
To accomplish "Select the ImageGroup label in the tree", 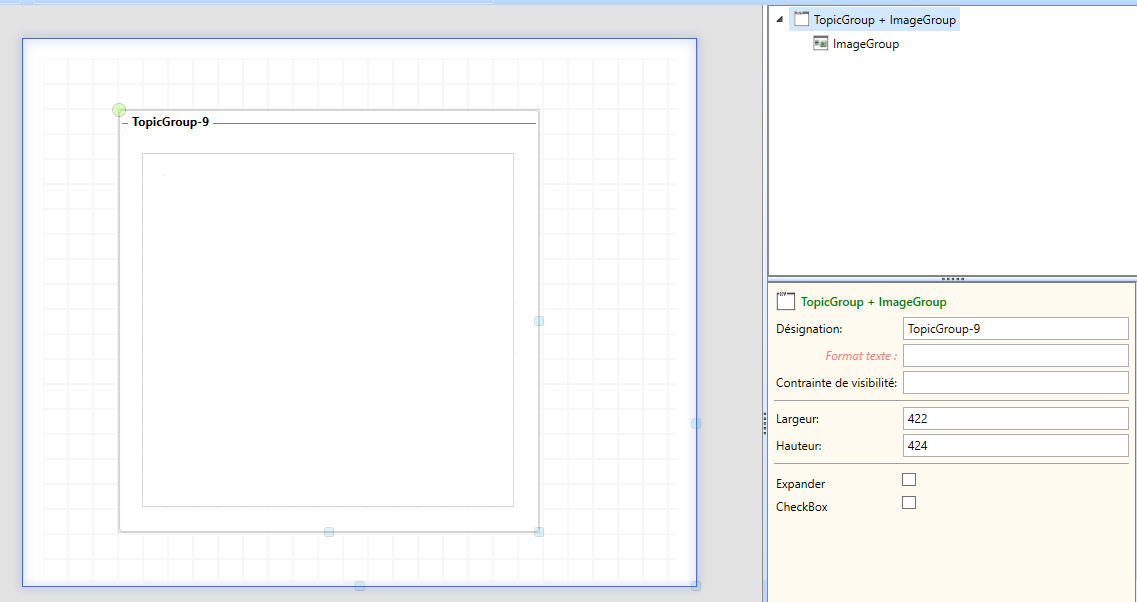I will (865, 44).
